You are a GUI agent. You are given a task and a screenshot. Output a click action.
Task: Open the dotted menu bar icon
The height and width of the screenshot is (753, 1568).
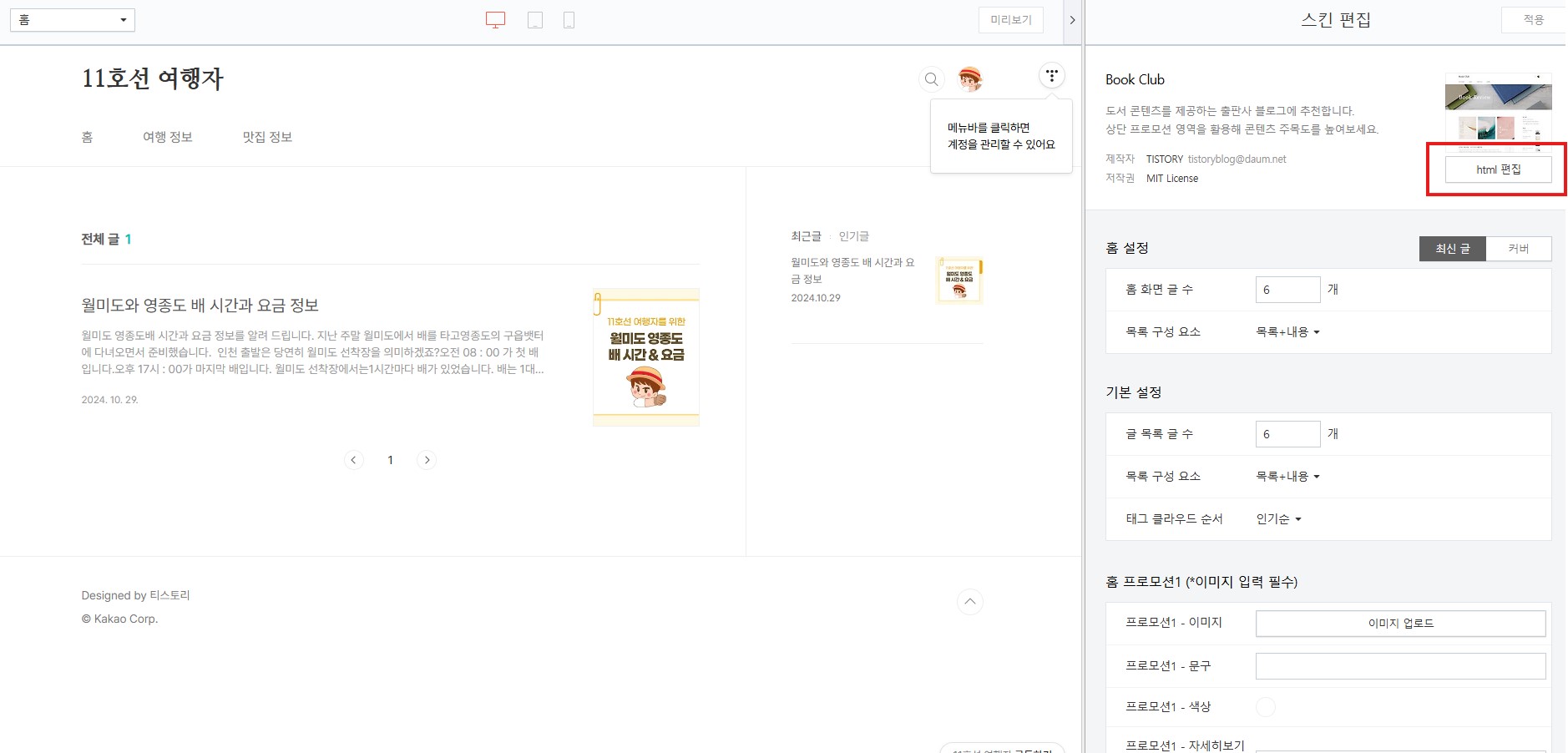[x=1052, y=76]
